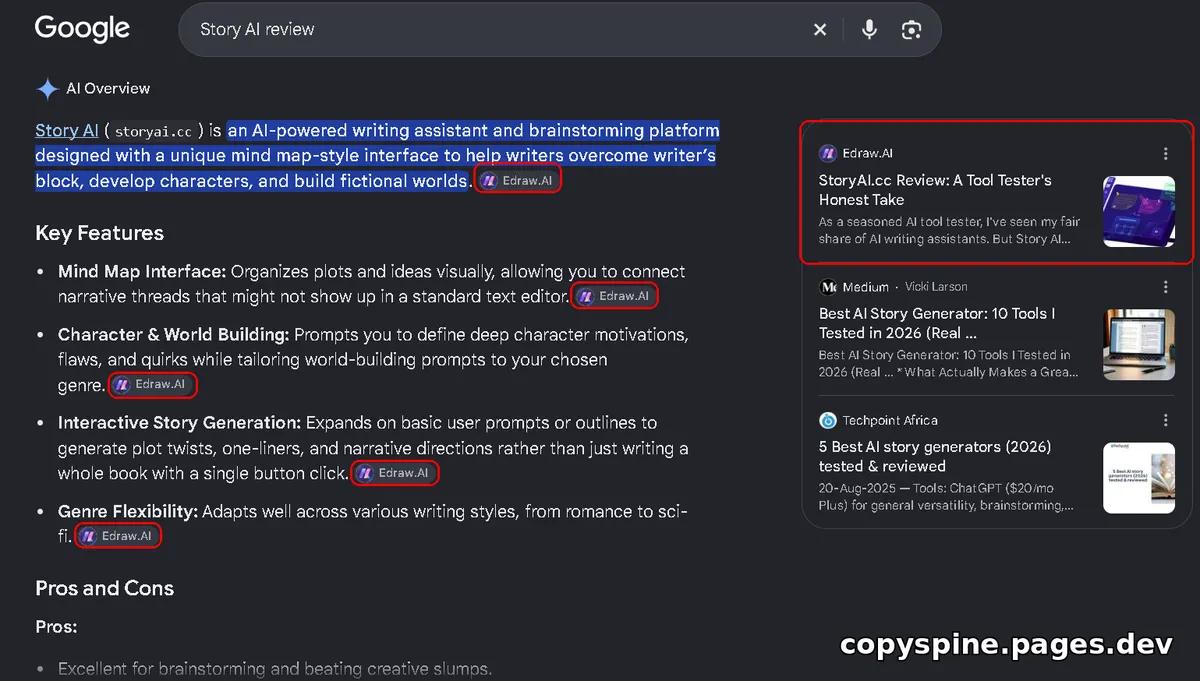Screen dimensions: 1200x681
Task: Click the Edraw.AI card thumbnail image
Action: click(1139, 212)
